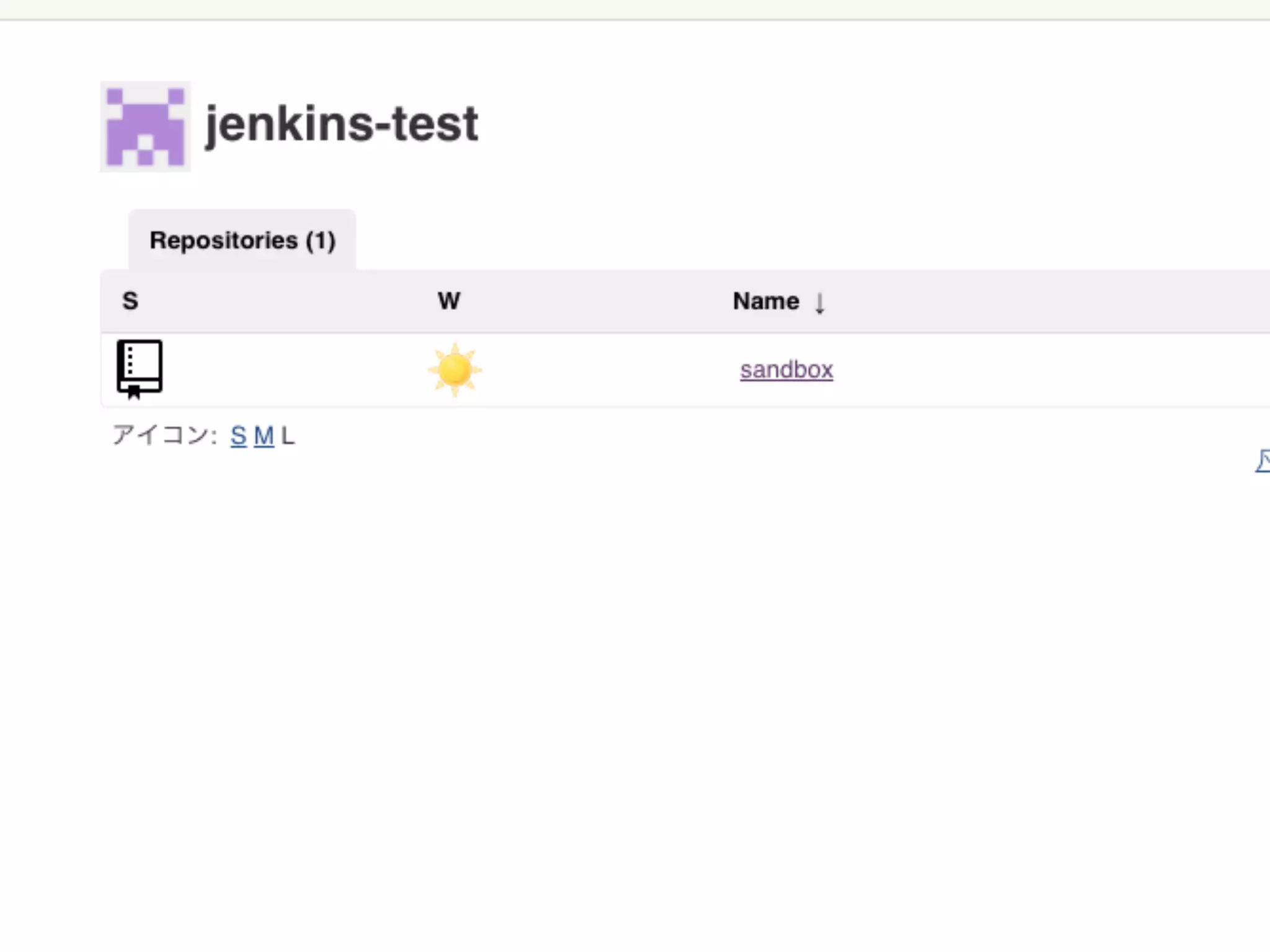Open the sandbox repository link
The width and height of the screenshot is (1270, 952).
(786, 370)
